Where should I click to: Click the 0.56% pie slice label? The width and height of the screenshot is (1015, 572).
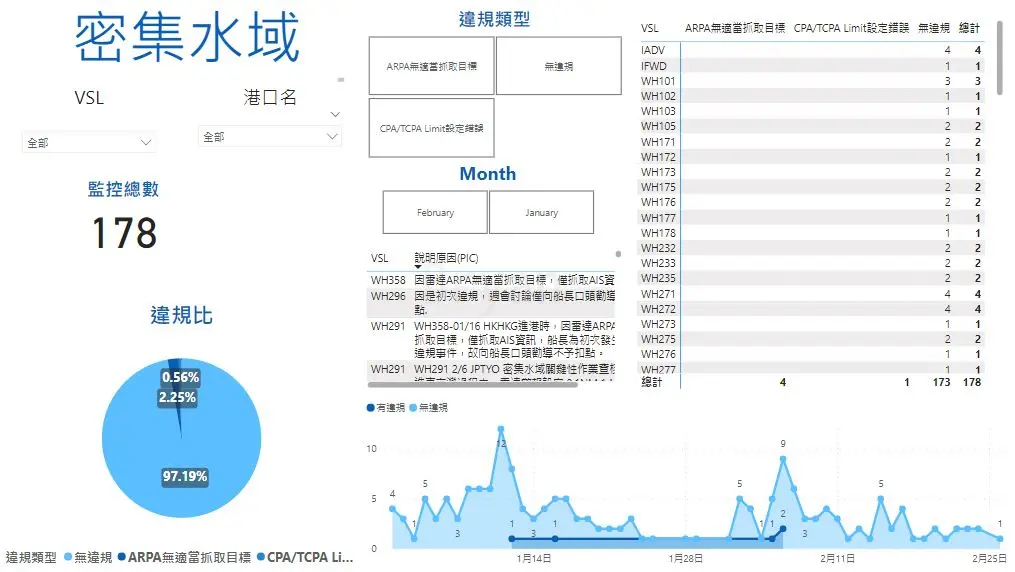tap(181, 377)
